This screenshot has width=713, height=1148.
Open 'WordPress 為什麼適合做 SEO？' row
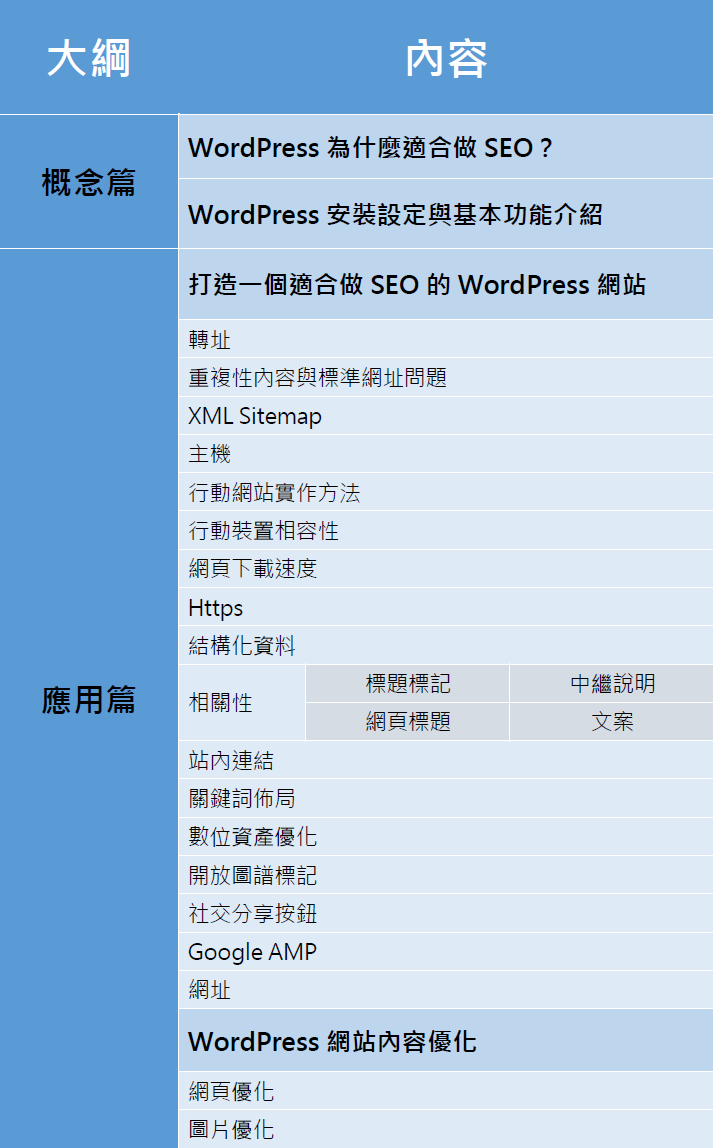click(371, 148)
